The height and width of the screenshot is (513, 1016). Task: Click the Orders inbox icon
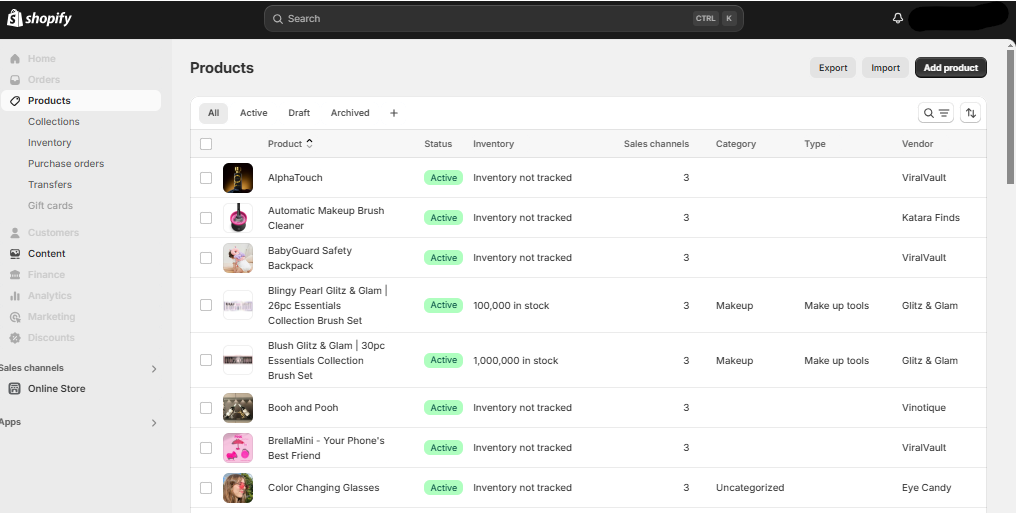pos(15,80)
